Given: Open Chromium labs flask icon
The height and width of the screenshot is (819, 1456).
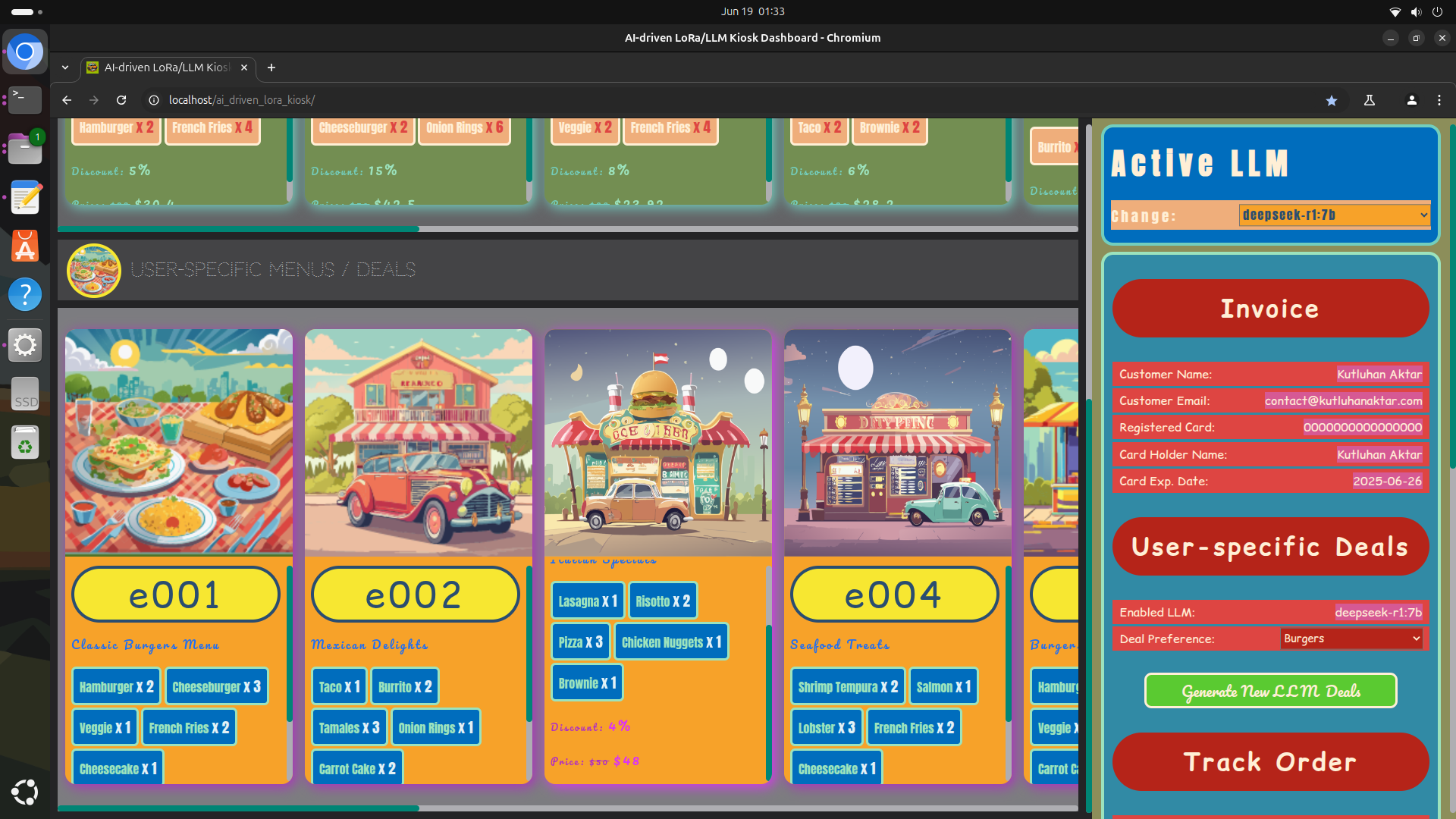Looking at the screenshot, I should [1370, 100].
